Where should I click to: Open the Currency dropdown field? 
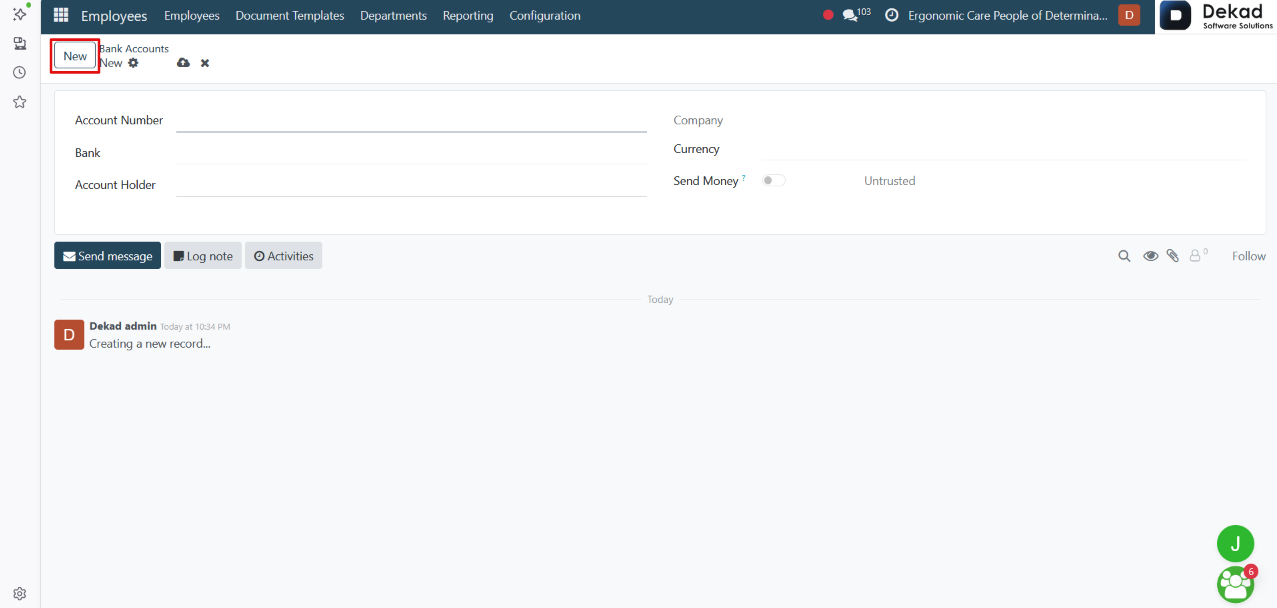[x=1002, y=149]
